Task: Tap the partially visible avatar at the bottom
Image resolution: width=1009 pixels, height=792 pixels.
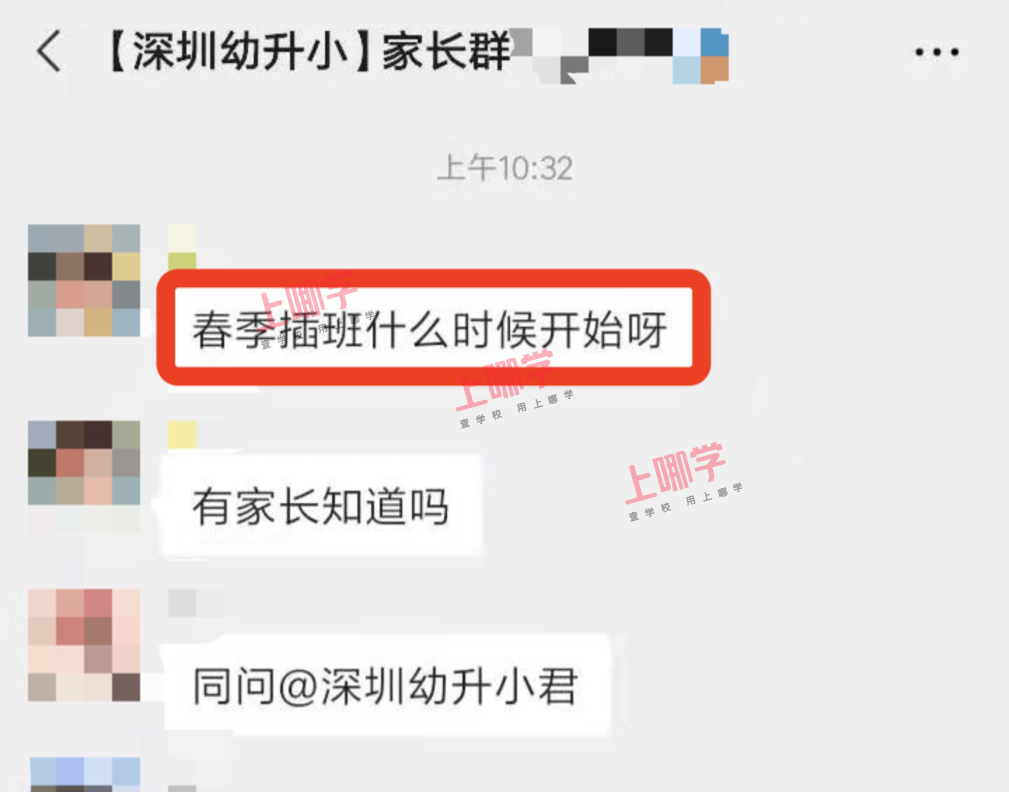Action: pos(85,775)
